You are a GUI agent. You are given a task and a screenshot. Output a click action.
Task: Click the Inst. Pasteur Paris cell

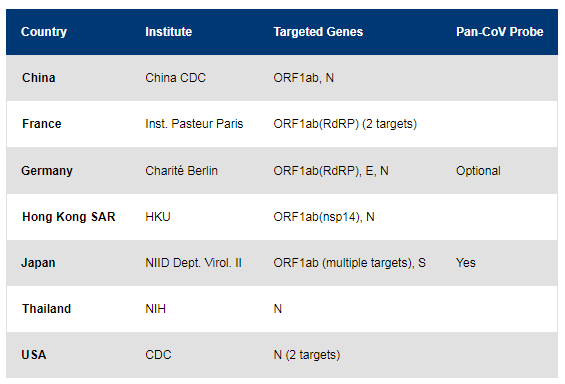click(x=194, y=124)
